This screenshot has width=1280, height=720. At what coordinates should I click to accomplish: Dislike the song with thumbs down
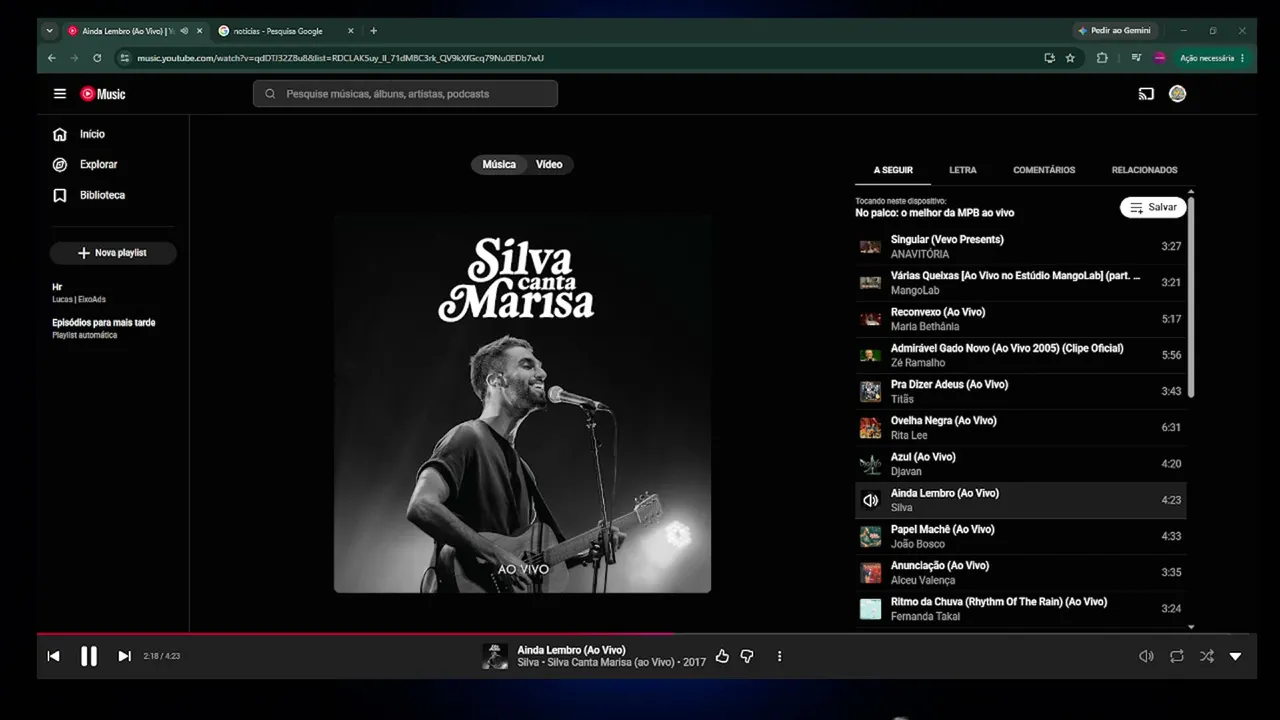[x=747, y=656]
